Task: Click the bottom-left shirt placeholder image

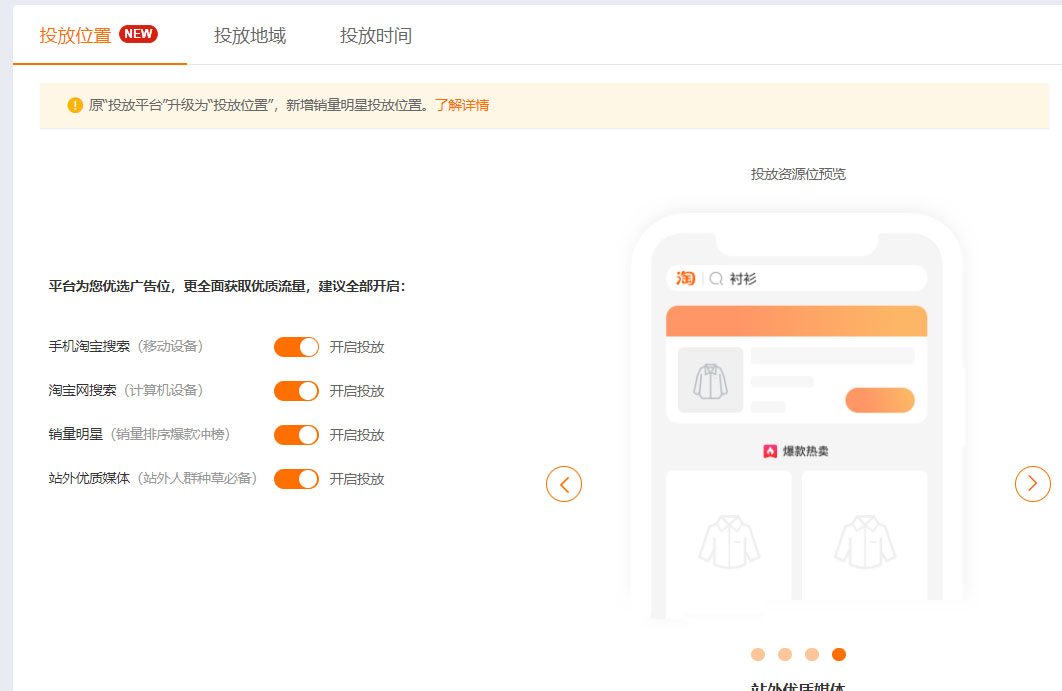Action: click(729, 541)
